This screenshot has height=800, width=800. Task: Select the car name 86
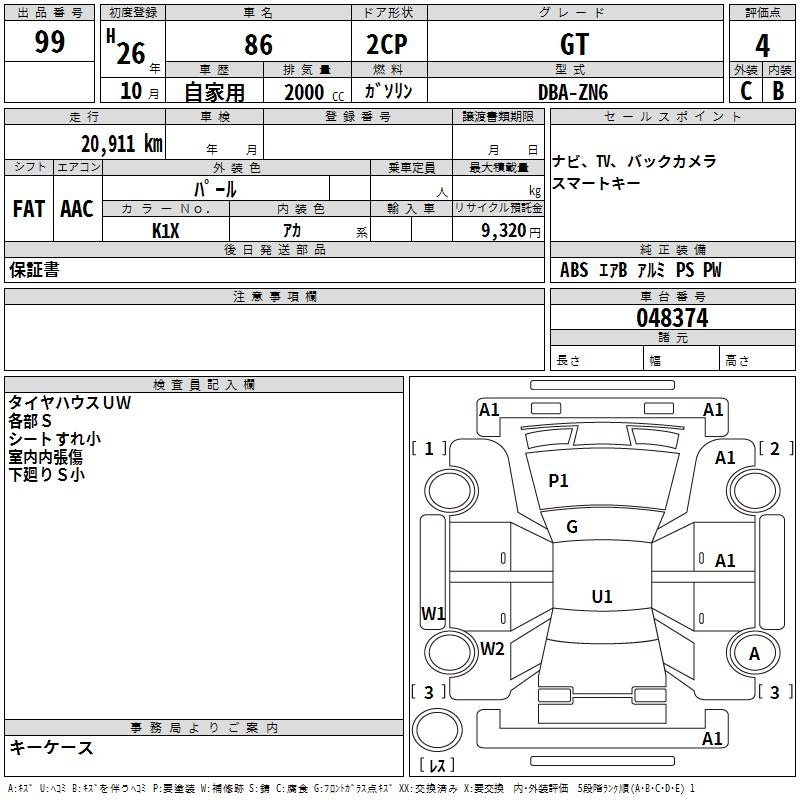258,44
